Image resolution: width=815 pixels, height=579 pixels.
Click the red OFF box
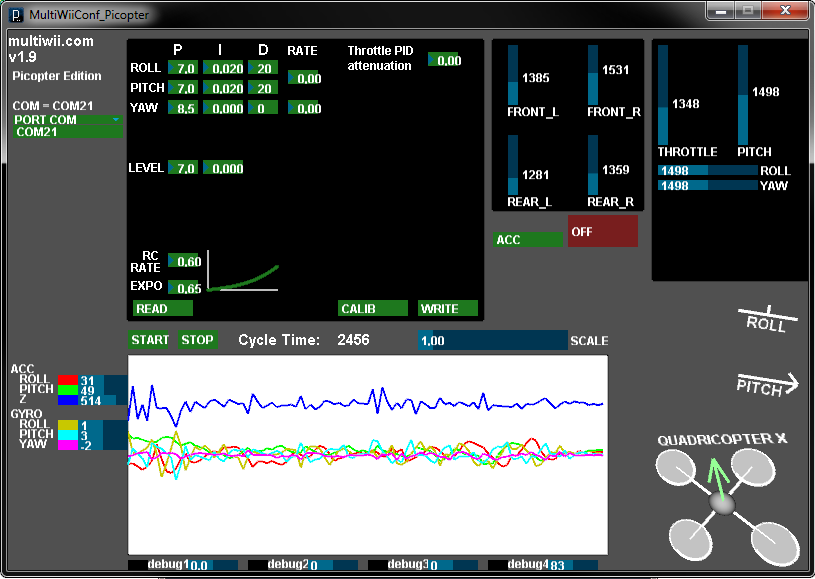[x=603, y=231]
